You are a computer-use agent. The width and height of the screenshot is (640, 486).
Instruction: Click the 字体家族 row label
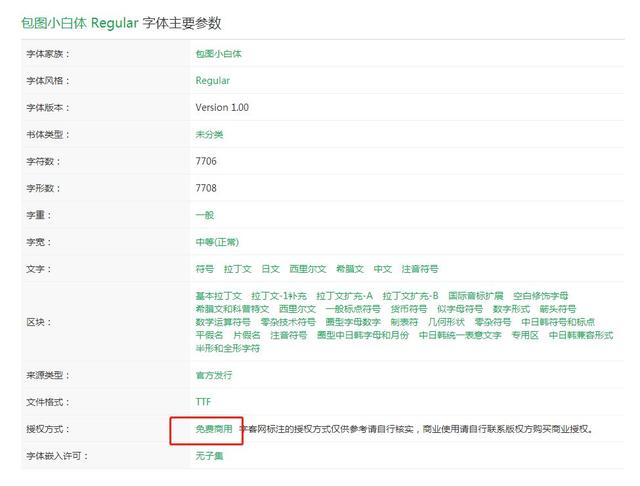(48, 54)
